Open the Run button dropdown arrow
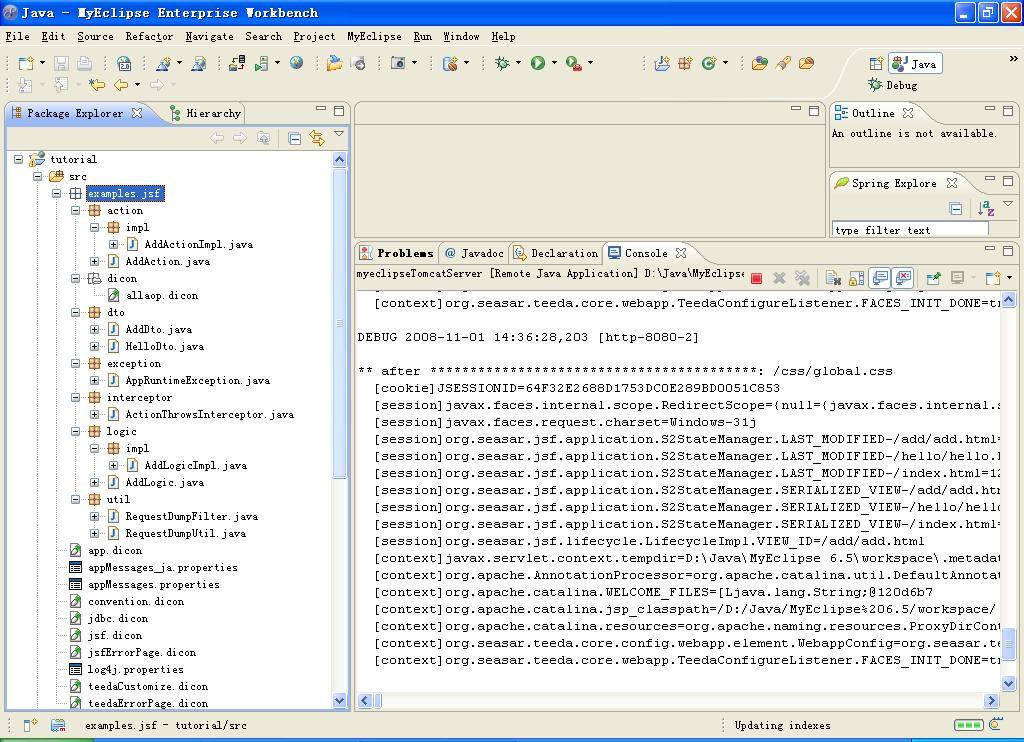 554,63
